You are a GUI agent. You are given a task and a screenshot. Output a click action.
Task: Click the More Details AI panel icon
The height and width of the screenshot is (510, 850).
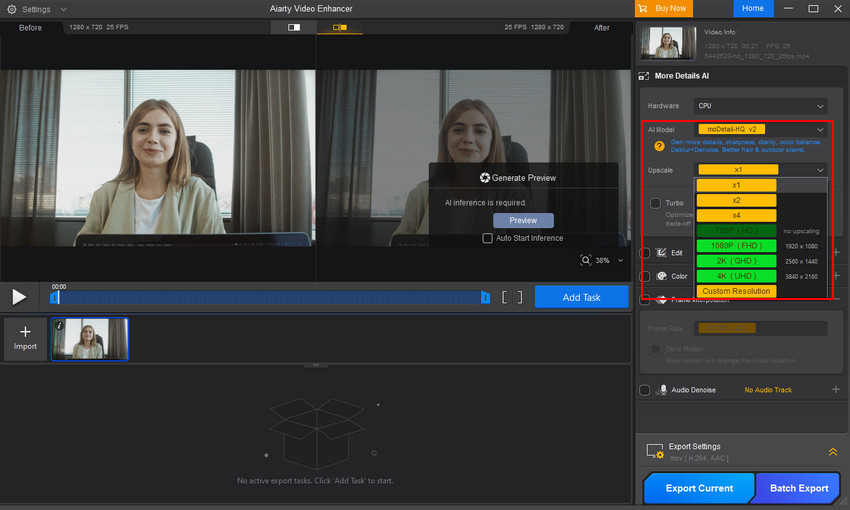tap(644, 76)
